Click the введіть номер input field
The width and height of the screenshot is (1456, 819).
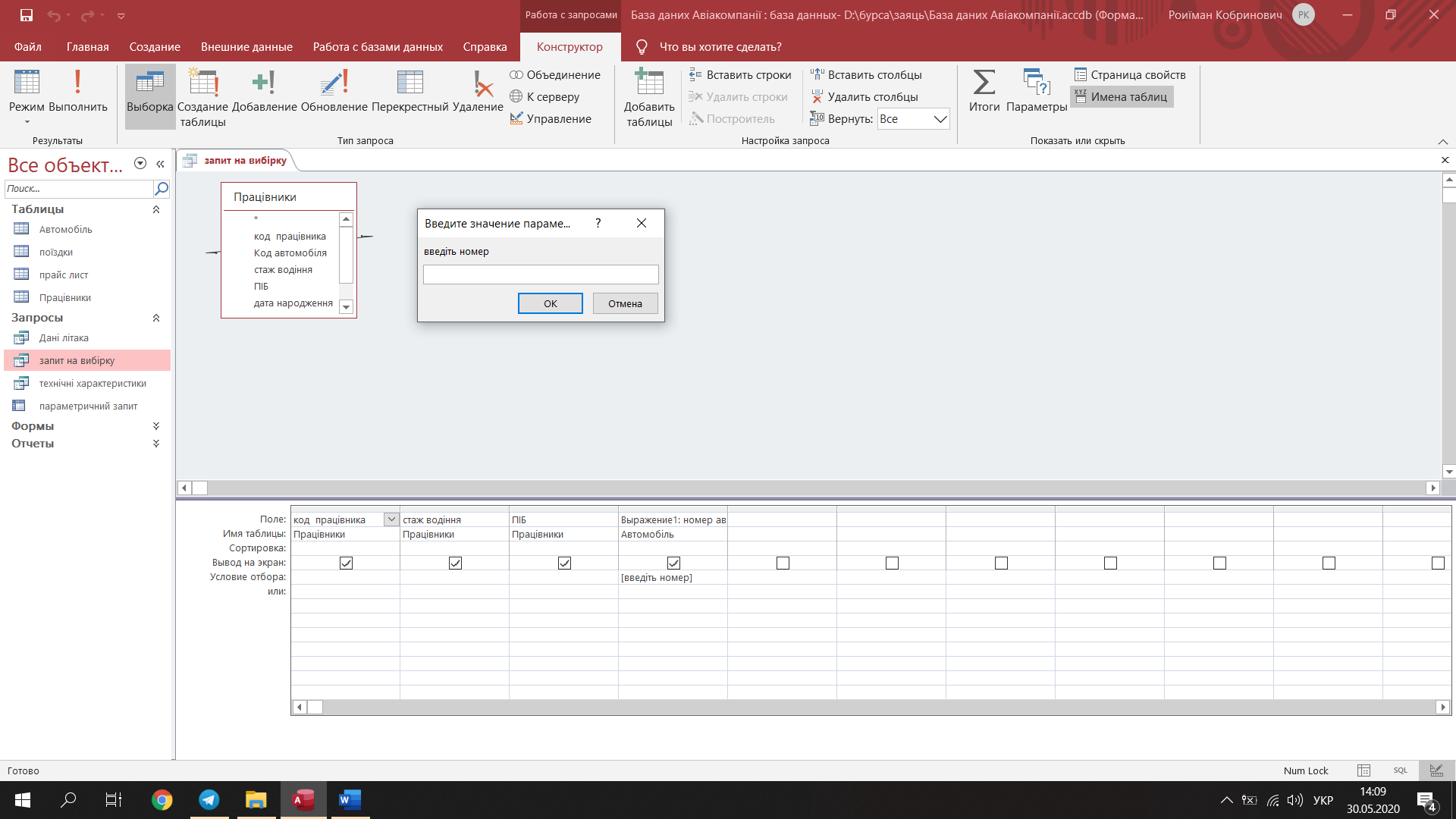pyautogui.click(x=541, y=275)
